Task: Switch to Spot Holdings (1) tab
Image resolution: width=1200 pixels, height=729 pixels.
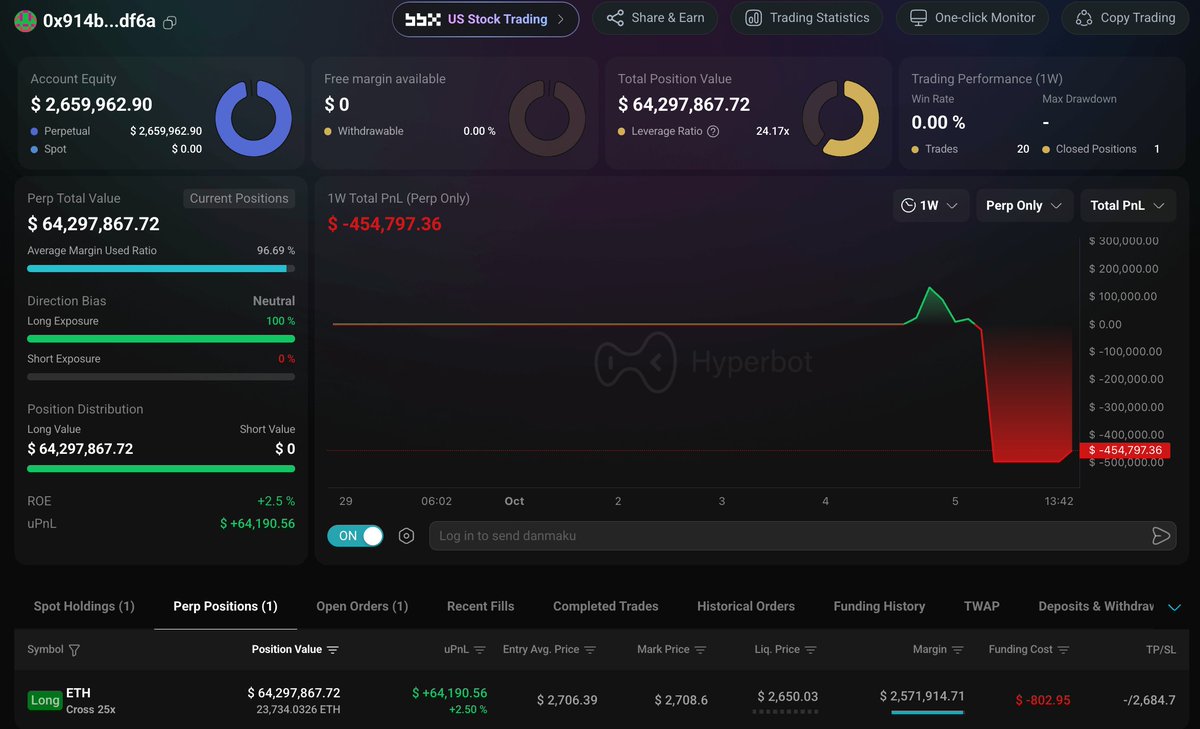Action: point(84,606)
